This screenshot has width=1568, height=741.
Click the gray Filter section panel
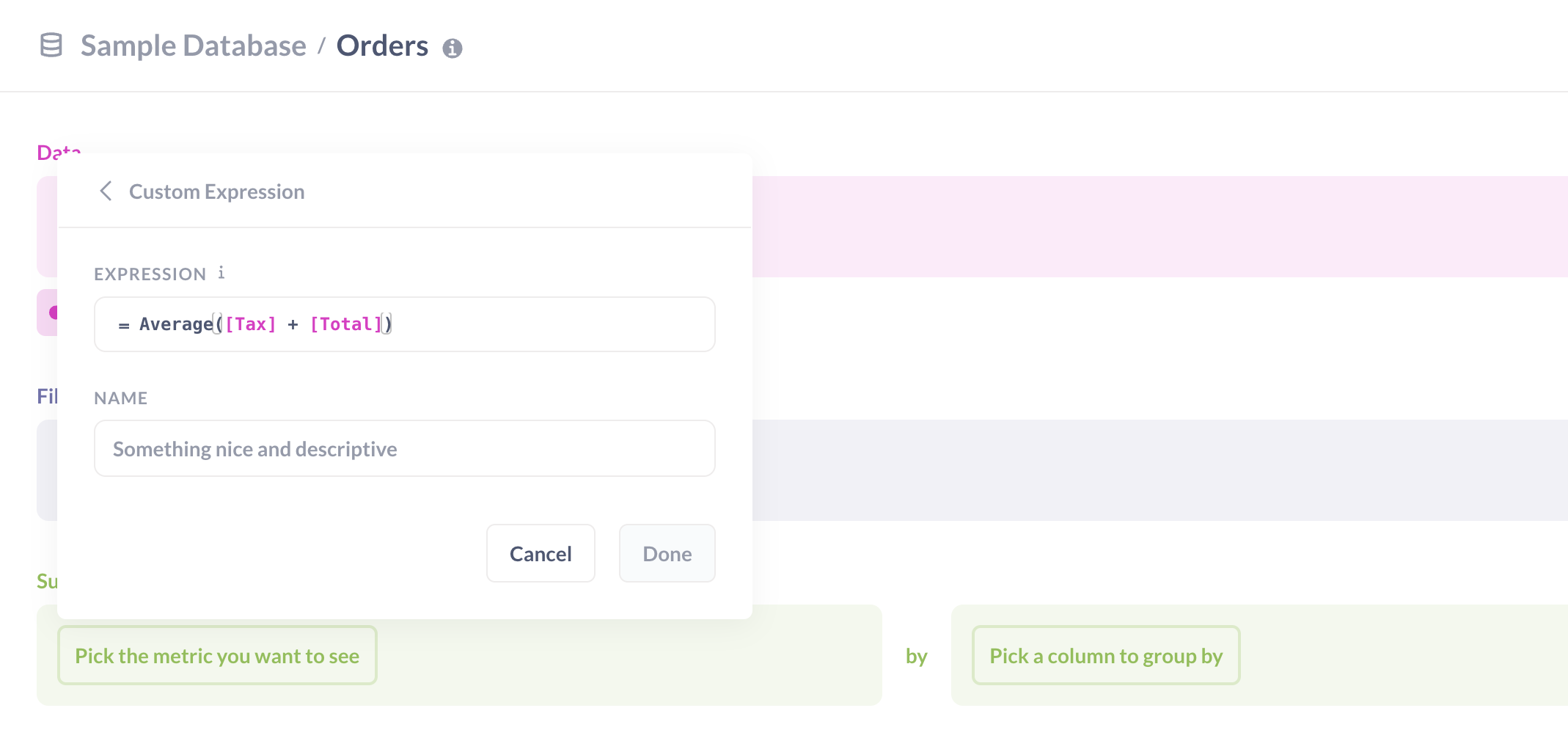click(1159, 470)
